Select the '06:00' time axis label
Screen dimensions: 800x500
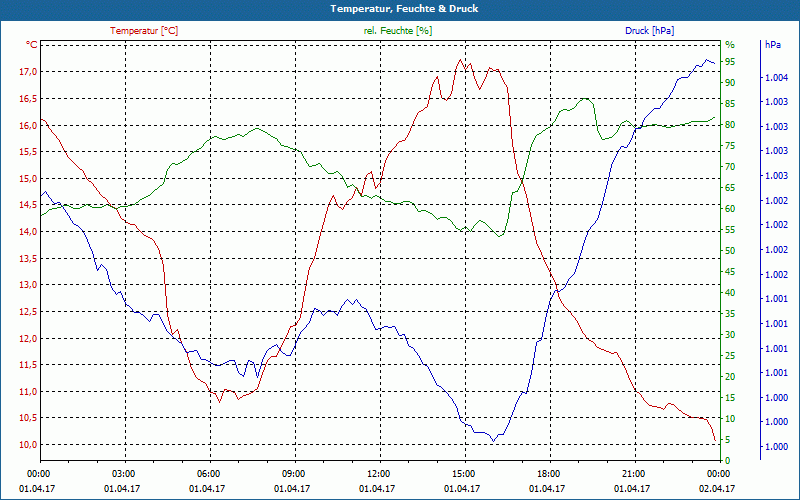pos(210,473)
